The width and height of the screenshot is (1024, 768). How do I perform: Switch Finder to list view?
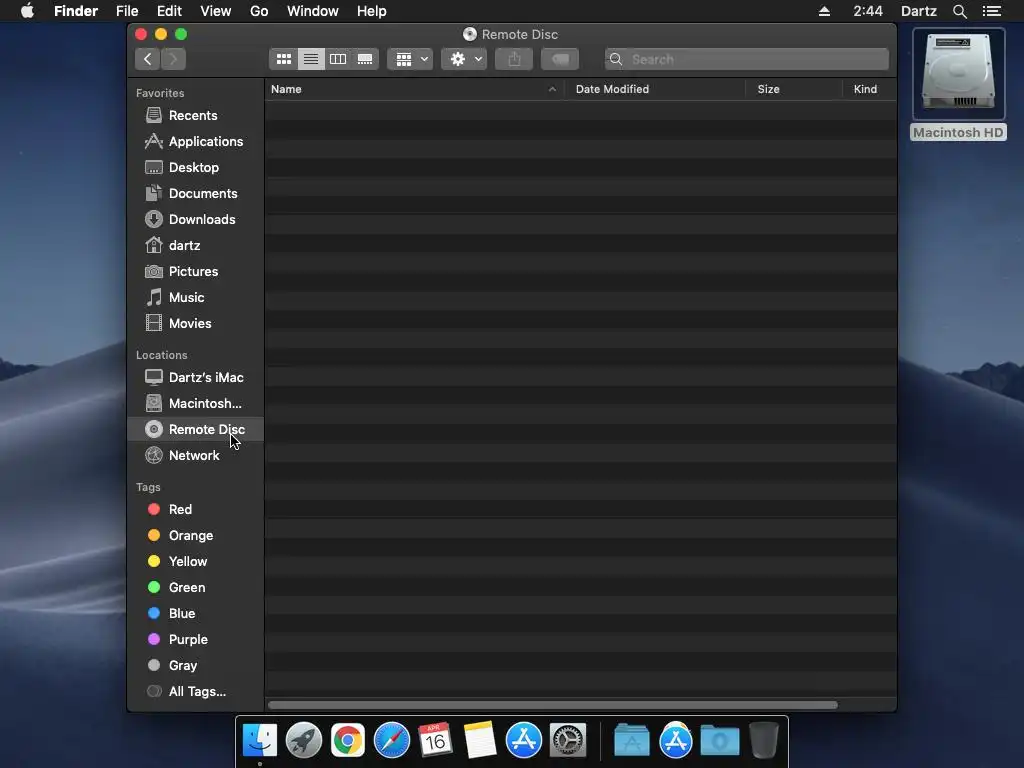click(x=311, y=59)
